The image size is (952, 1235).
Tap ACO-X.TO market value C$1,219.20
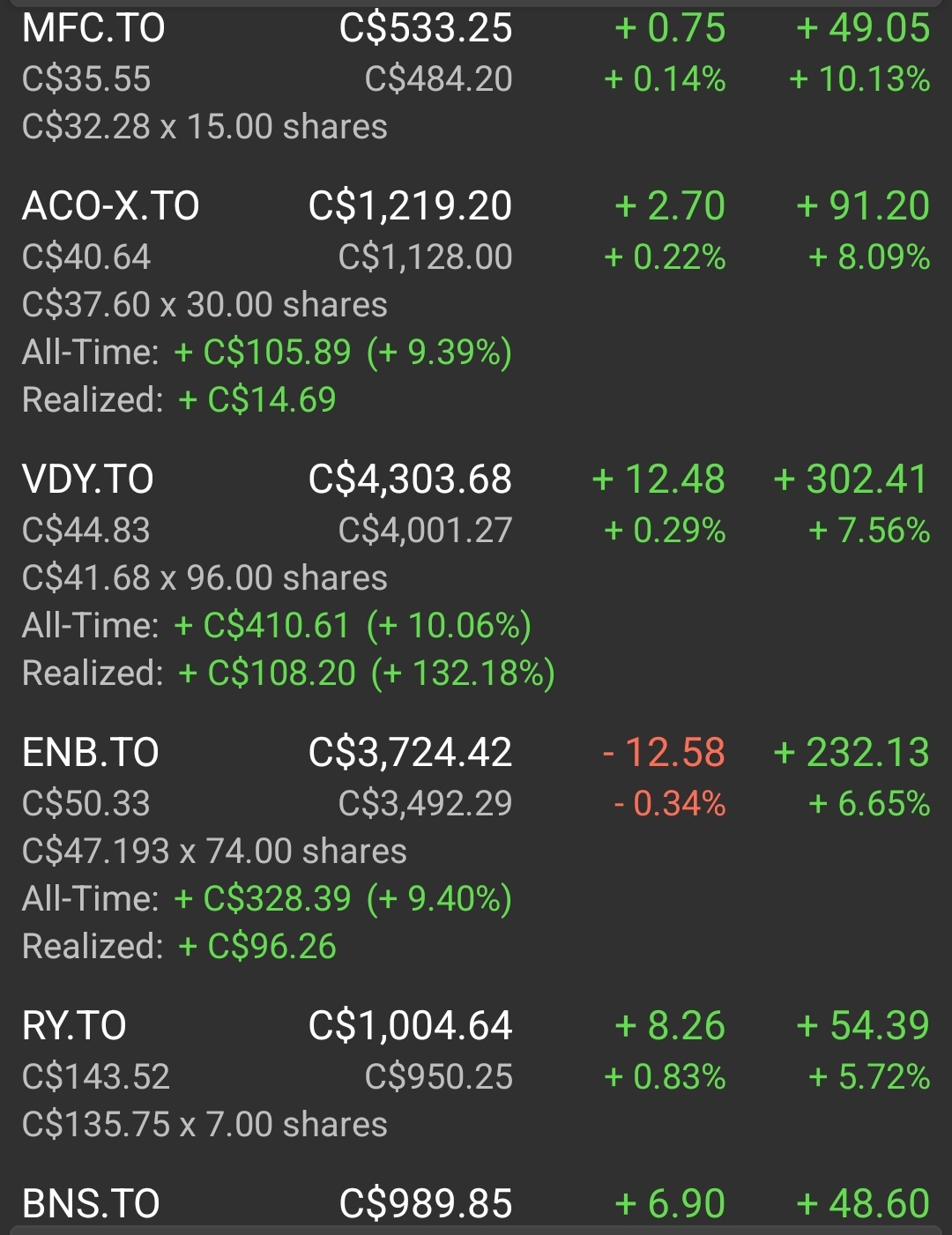(x=410, y=206)
